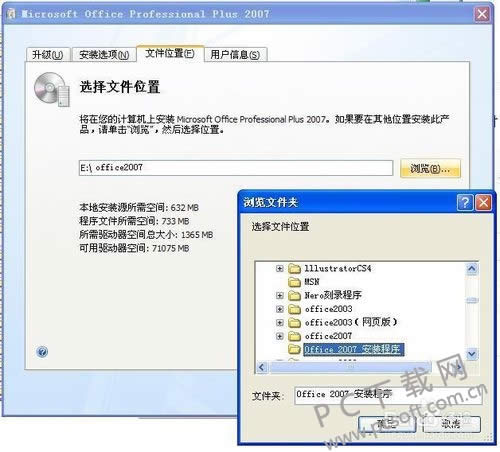This screenshot has width=500, height=452.
Task: Expand the office2003（网页版）tree node
Action: (280, 323)
